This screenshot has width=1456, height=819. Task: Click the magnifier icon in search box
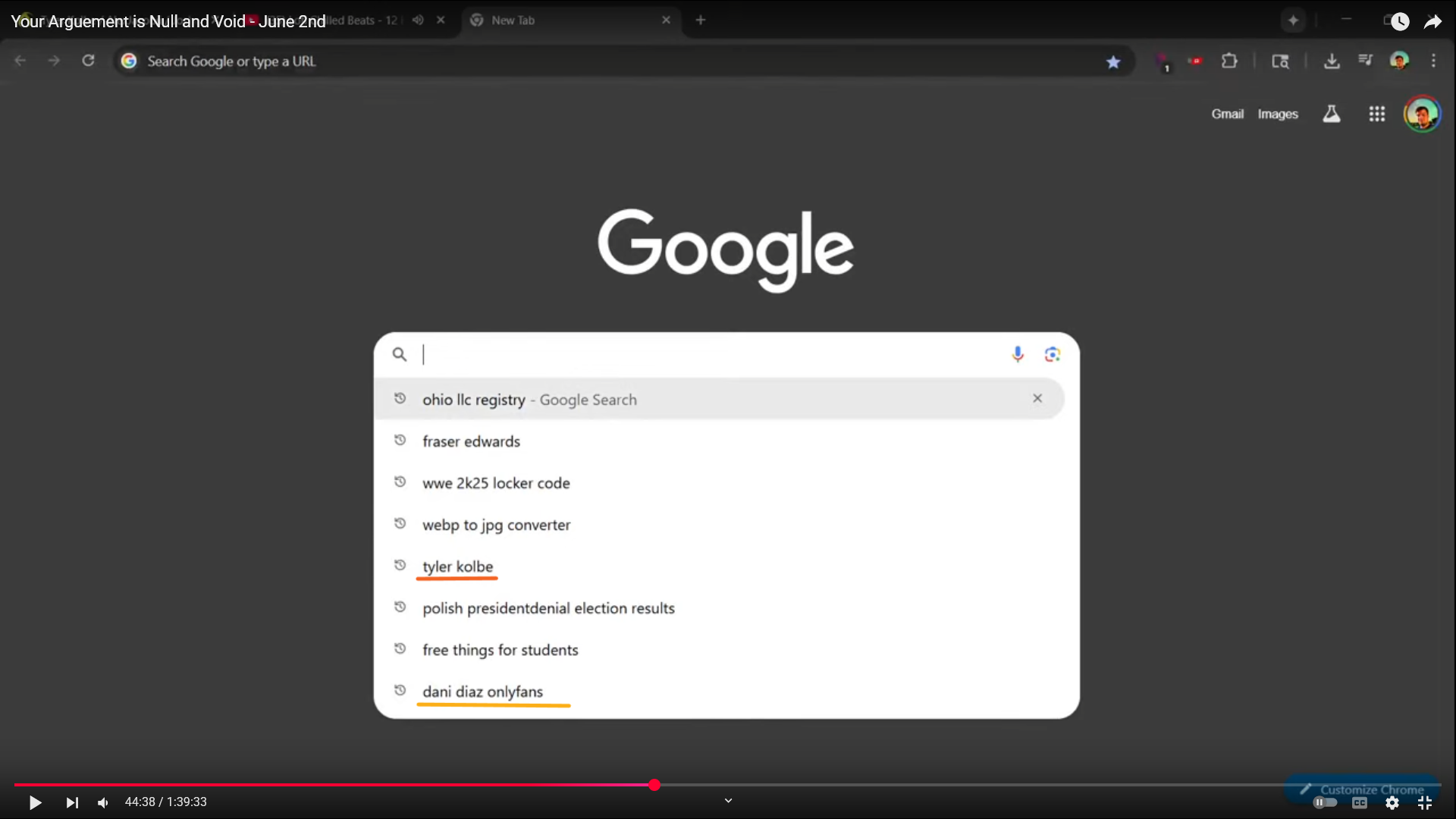point(400,354)
